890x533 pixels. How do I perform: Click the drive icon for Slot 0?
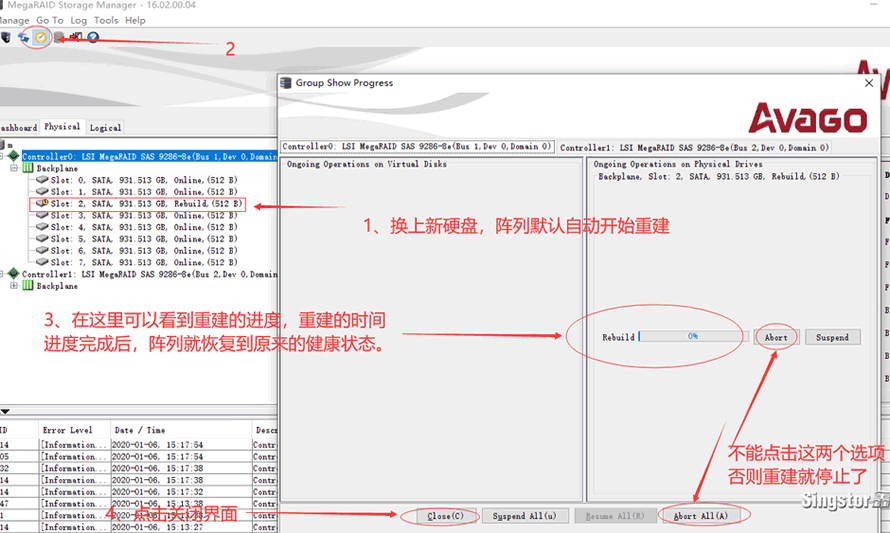(x=42, y=180)
